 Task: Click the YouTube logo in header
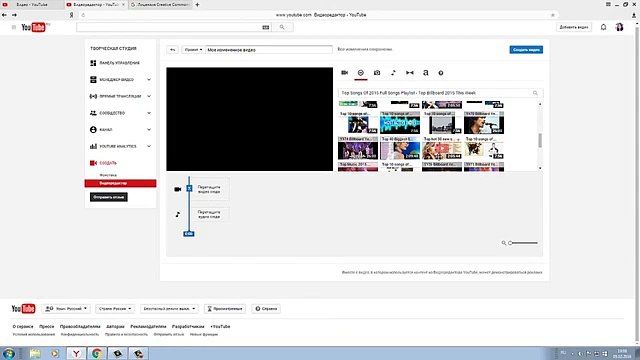tap(34, 27)
